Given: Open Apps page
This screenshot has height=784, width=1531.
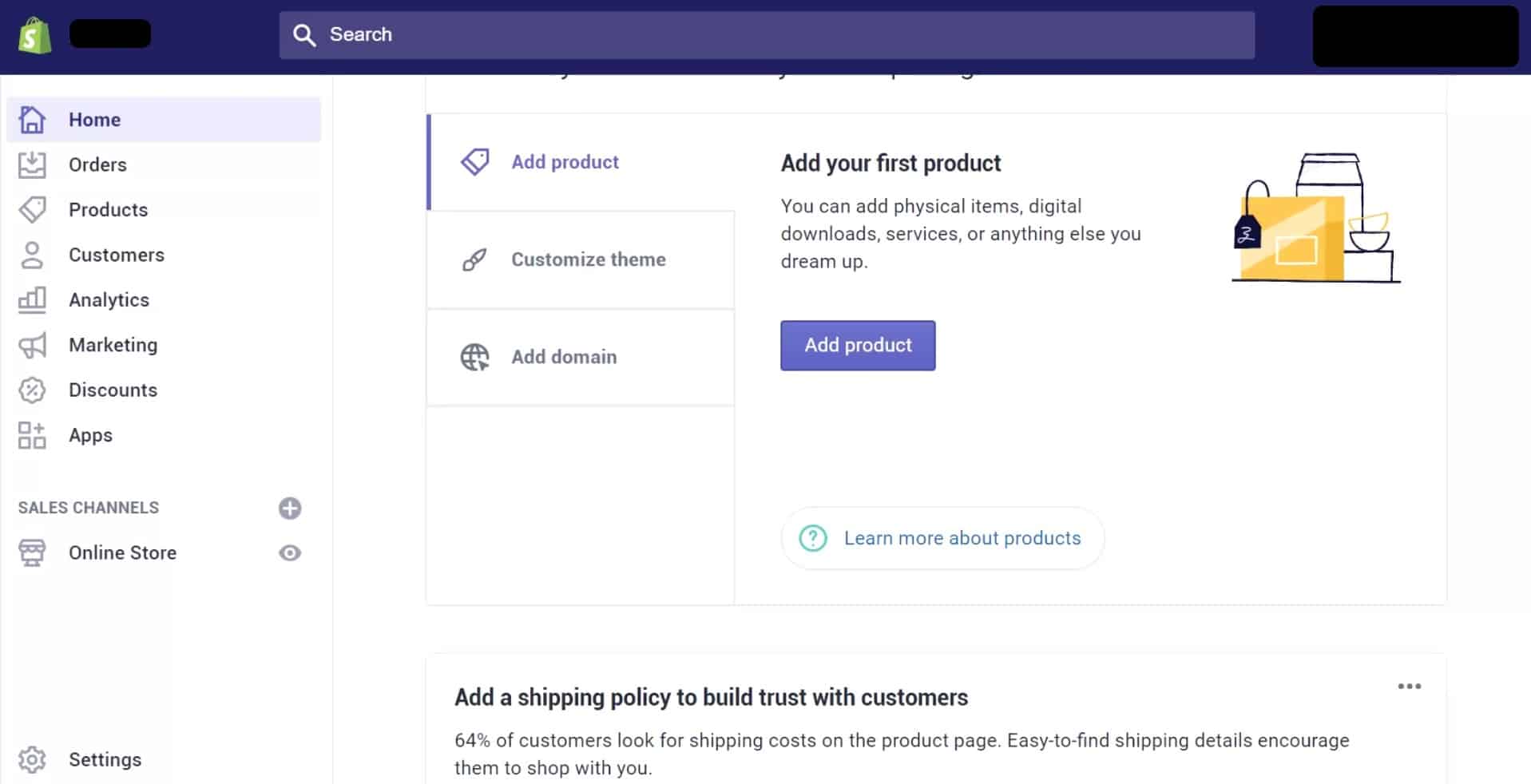Looking at the screenshot, I should 164,435.
